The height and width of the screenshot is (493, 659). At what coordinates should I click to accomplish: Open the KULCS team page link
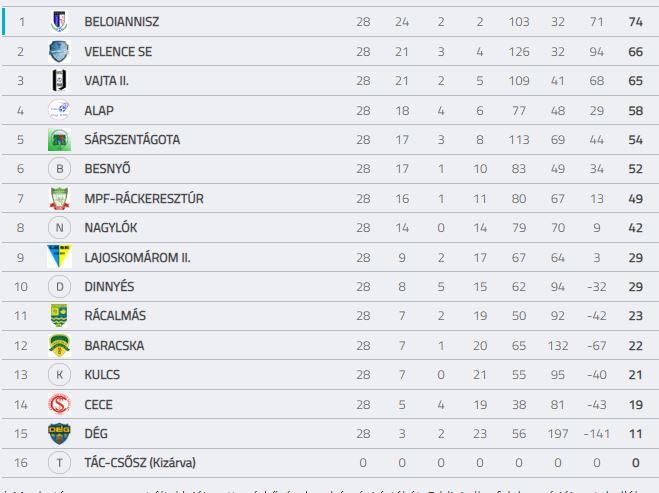tap(102, 374)
